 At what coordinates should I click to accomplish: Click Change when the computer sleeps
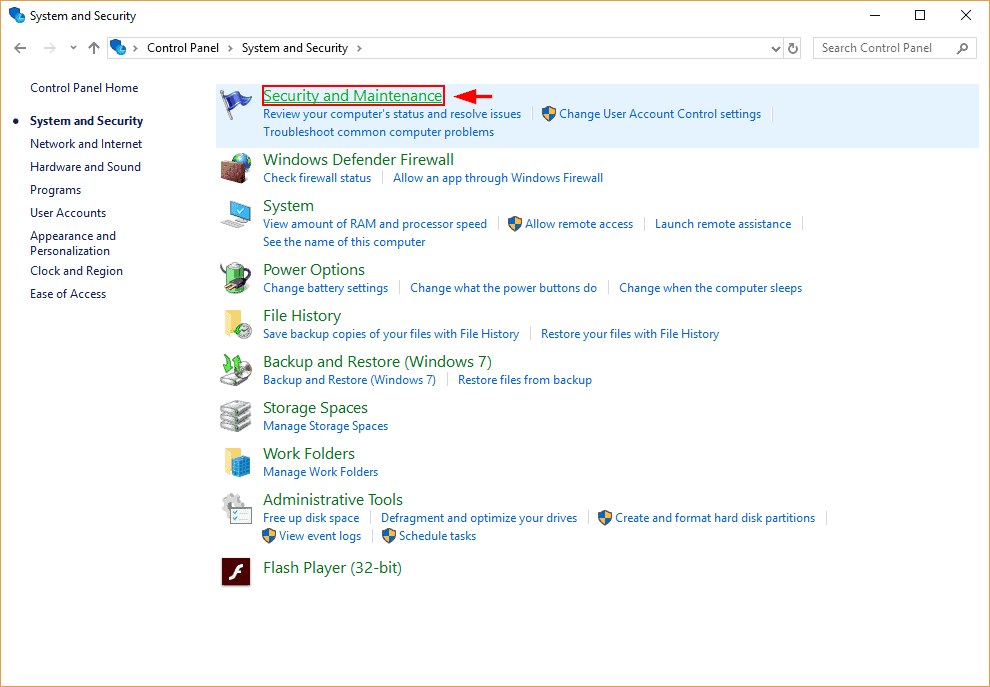(x=710, y=288)
